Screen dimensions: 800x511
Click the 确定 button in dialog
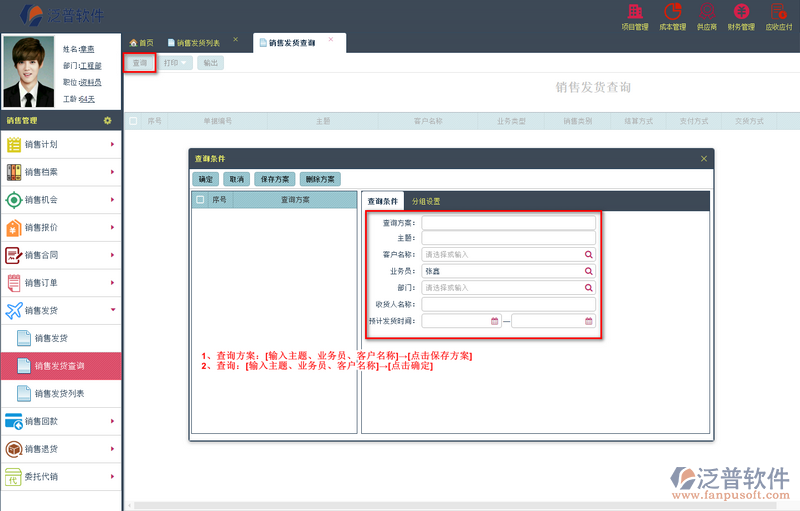click(206, 179)
